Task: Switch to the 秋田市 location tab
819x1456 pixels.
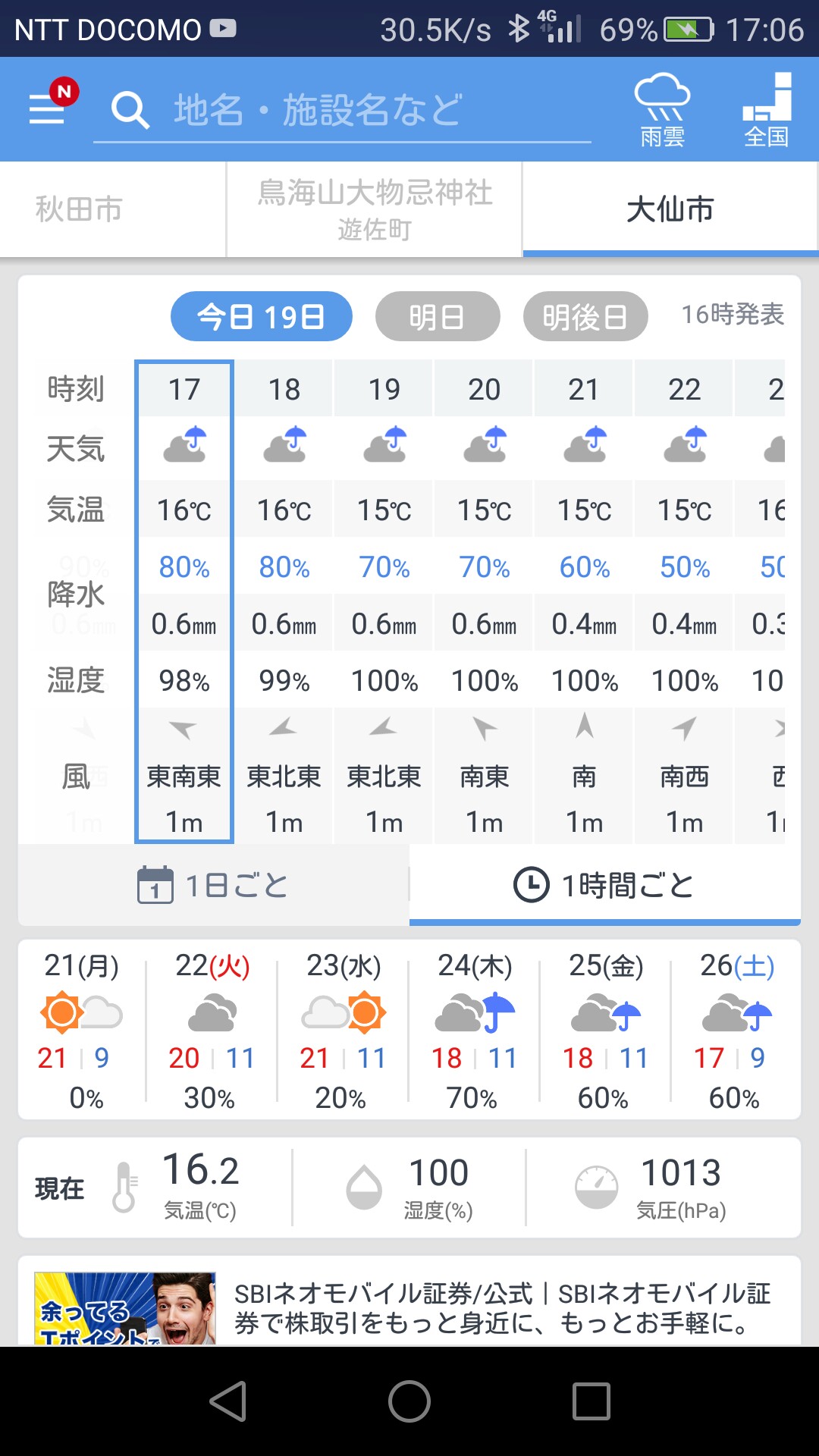Action: click(x=79, y=209)
